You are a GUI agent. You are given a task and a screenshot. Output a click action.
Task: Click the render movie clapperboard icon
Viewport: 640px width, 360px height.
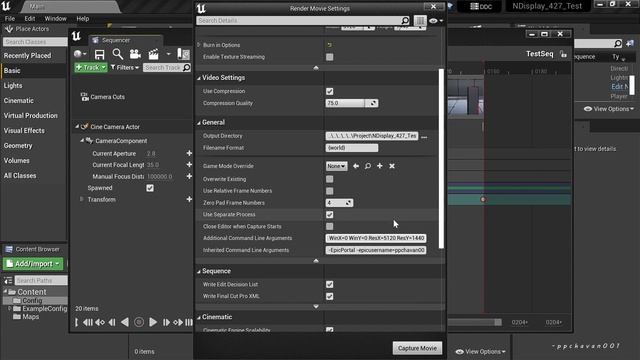click(153, 54)
